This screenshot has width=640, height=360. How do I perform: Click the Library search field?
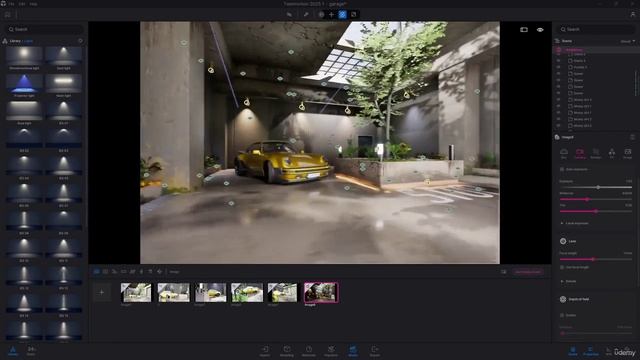[44, 29]
